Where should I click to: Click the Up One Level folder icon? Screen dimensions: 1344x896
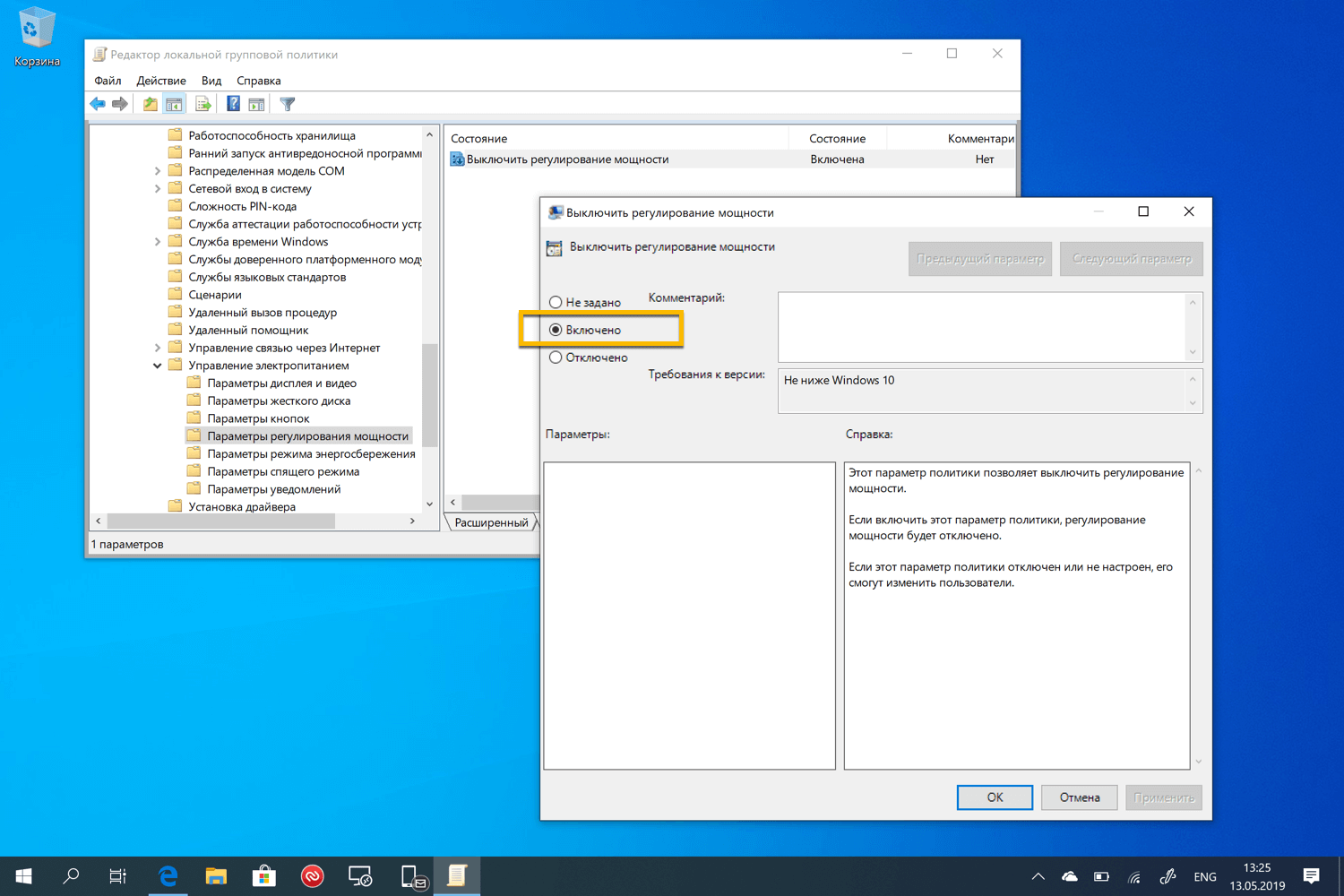pos(150,104)
